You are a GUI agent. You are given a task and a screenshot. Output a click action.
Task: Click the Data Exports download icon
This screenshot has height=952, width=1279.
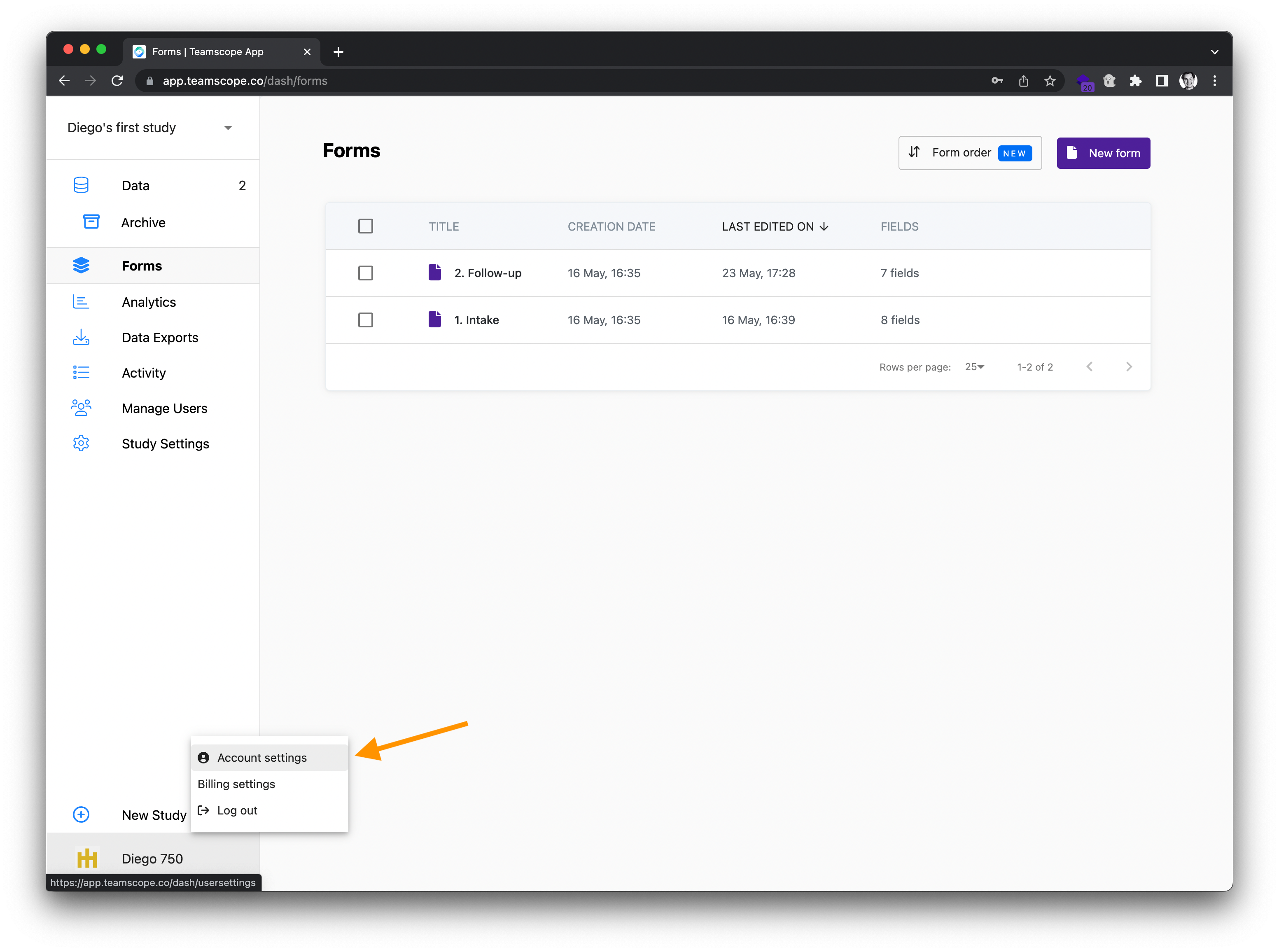81,337
